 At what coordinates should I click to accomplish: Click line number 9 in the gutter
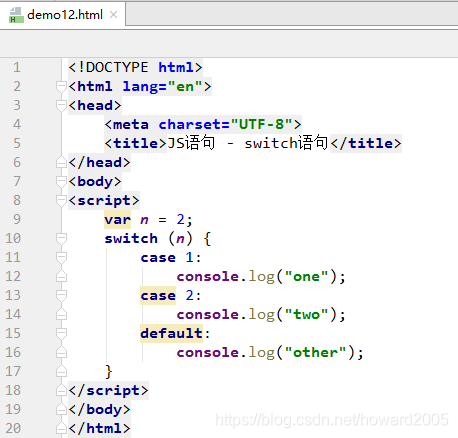(x=17, y=220)
